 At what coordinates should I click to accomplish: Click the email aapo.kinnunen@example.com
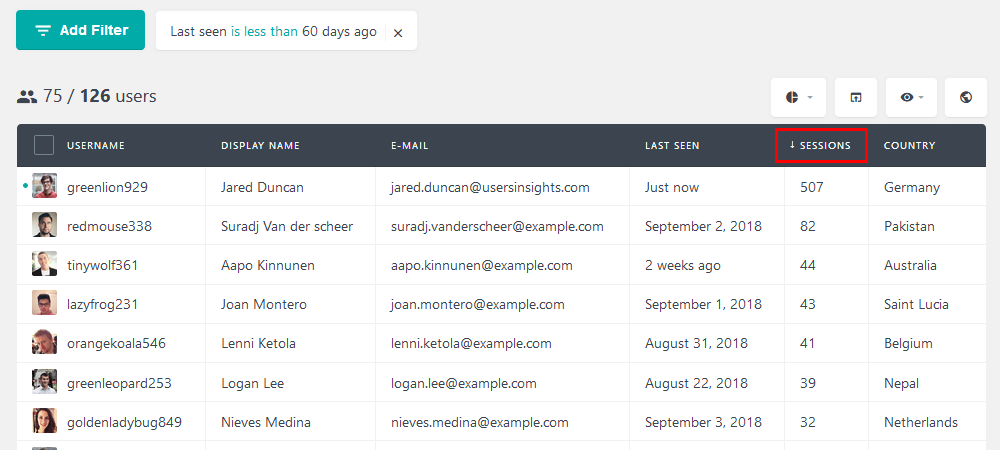(482, 266)
